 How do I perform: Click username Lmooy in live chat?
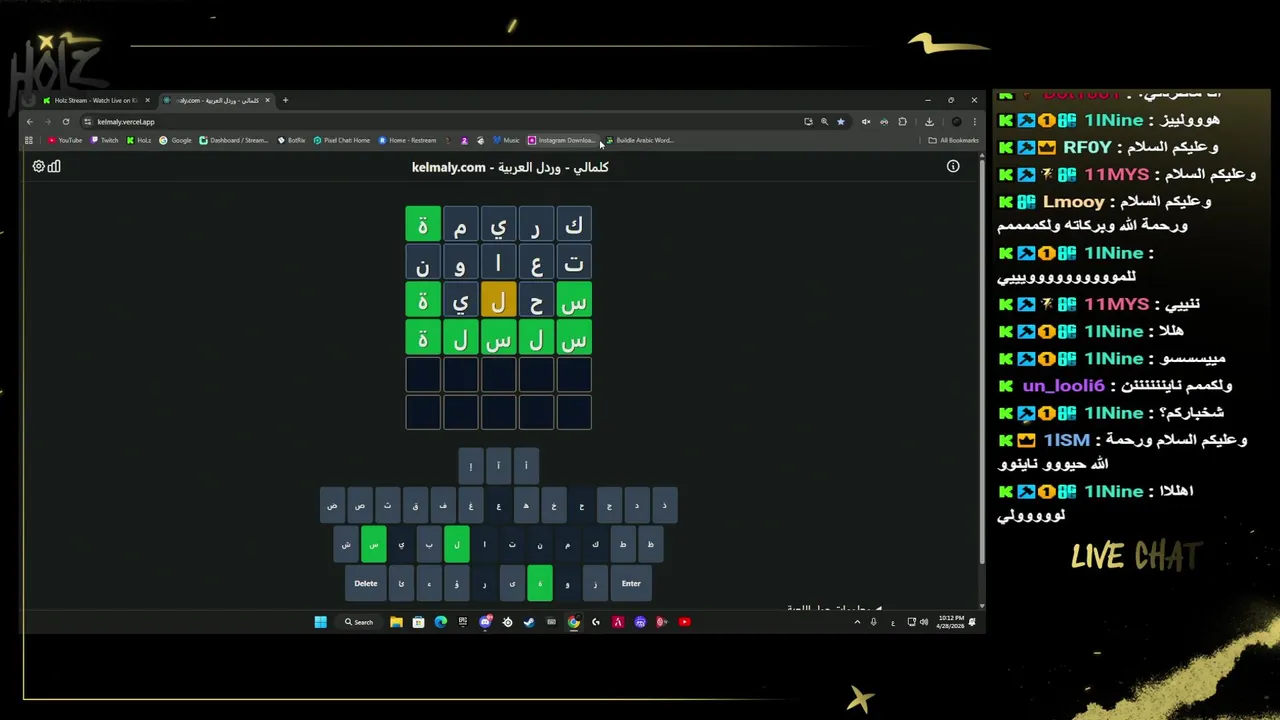pos(1073,201)
